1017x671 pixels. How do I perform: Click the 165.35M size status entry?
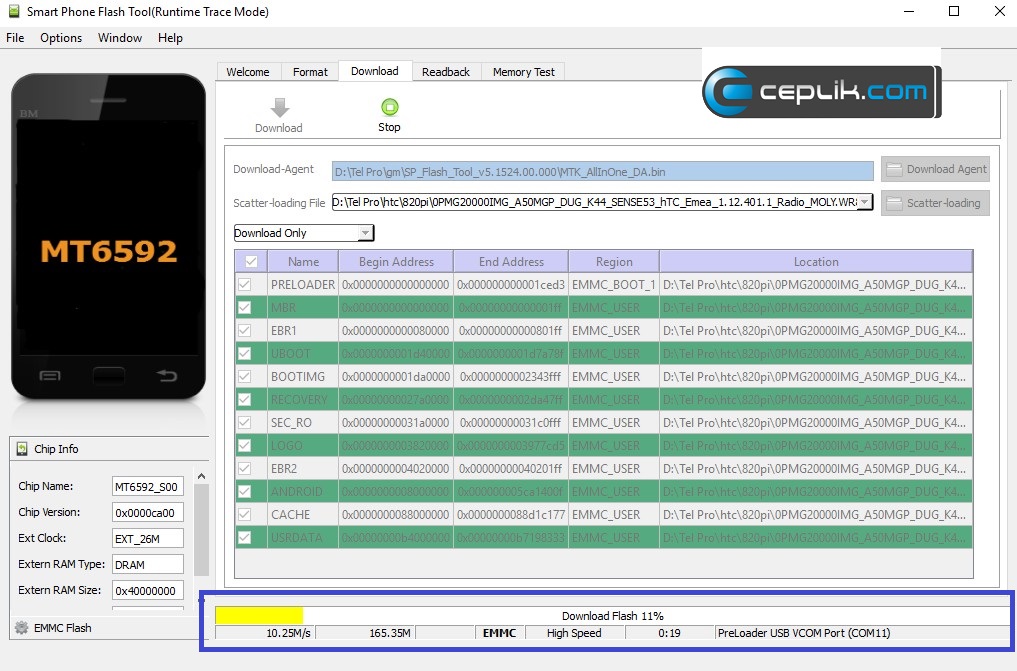366,633
